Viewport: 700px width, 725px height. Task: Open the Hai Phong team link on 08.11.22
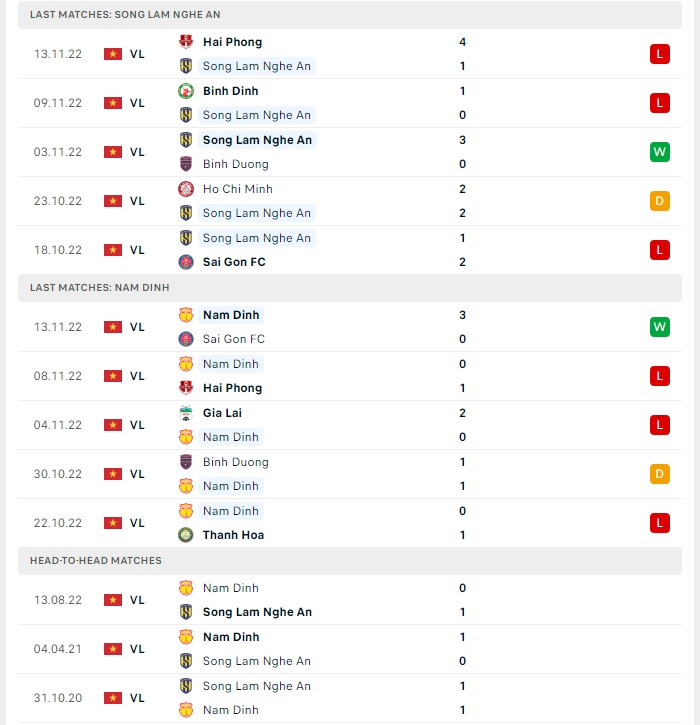click(233, 388)
